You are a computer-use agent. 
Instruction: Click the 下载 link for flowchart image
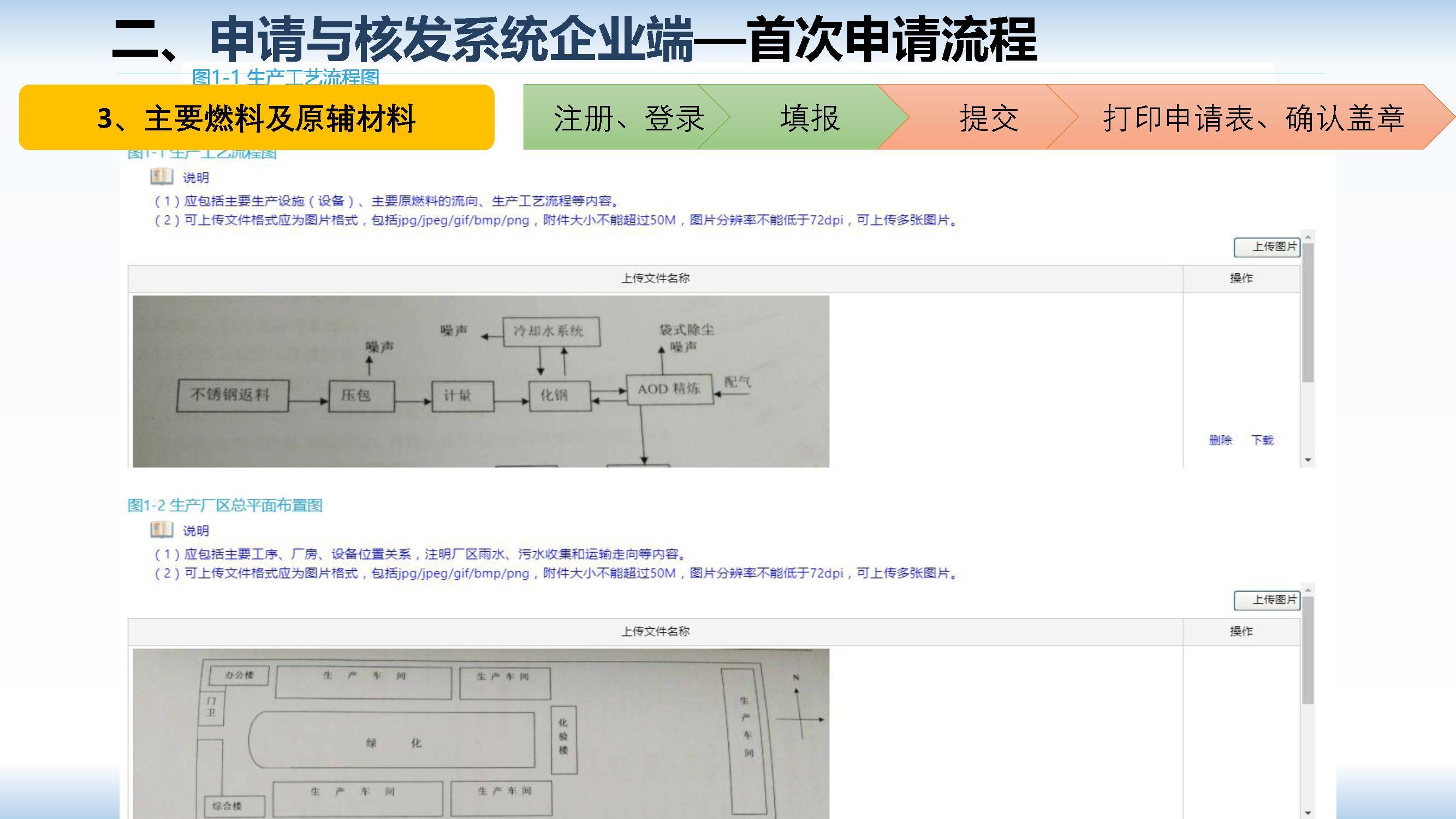tap(1262, 440)
